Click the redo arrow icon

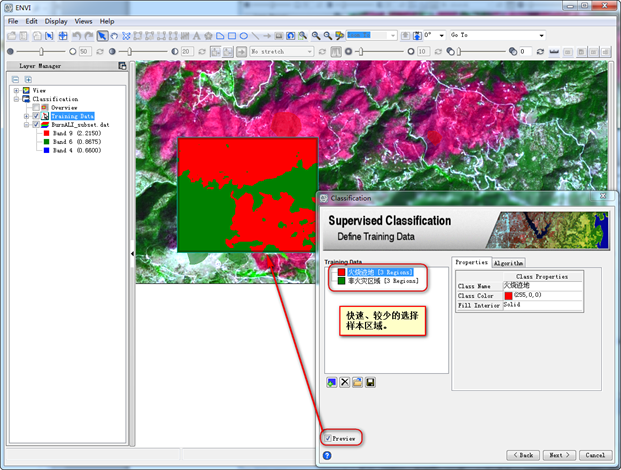coord(89,36)
